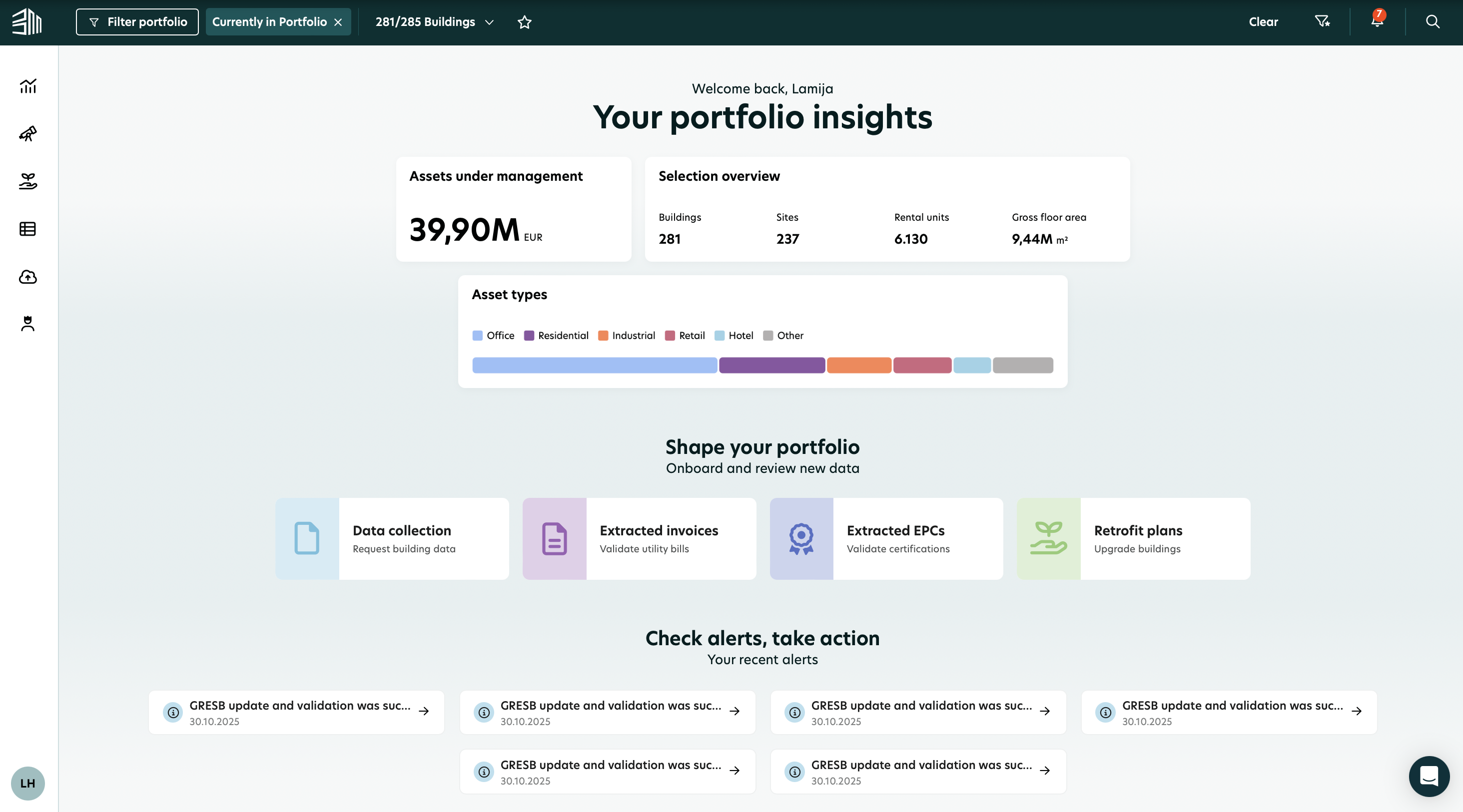
Task: Click the Sites 237 value
Action: click(787, 239)
